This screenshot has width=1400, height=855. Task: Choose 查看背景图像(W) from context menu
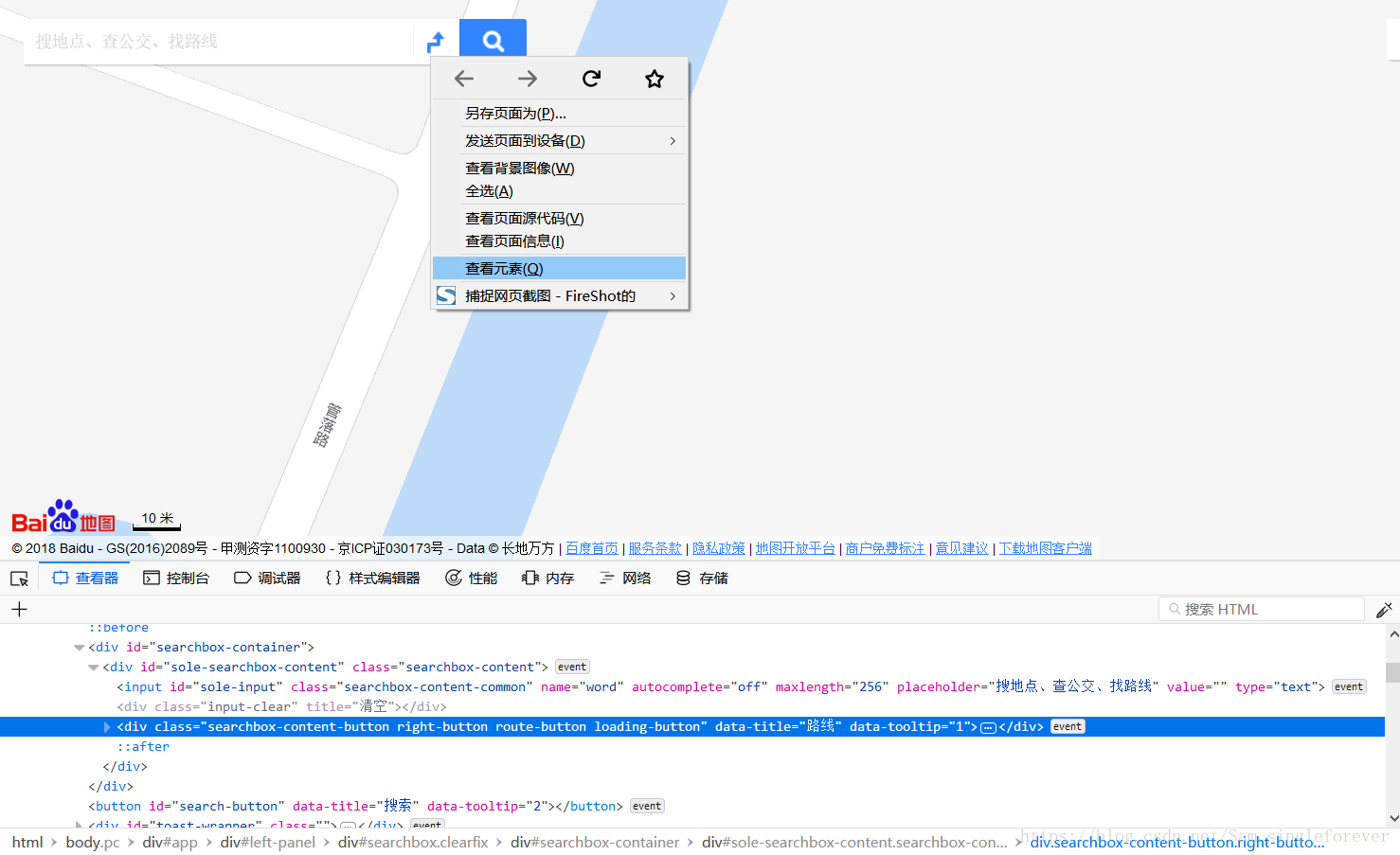click(559, 168)
